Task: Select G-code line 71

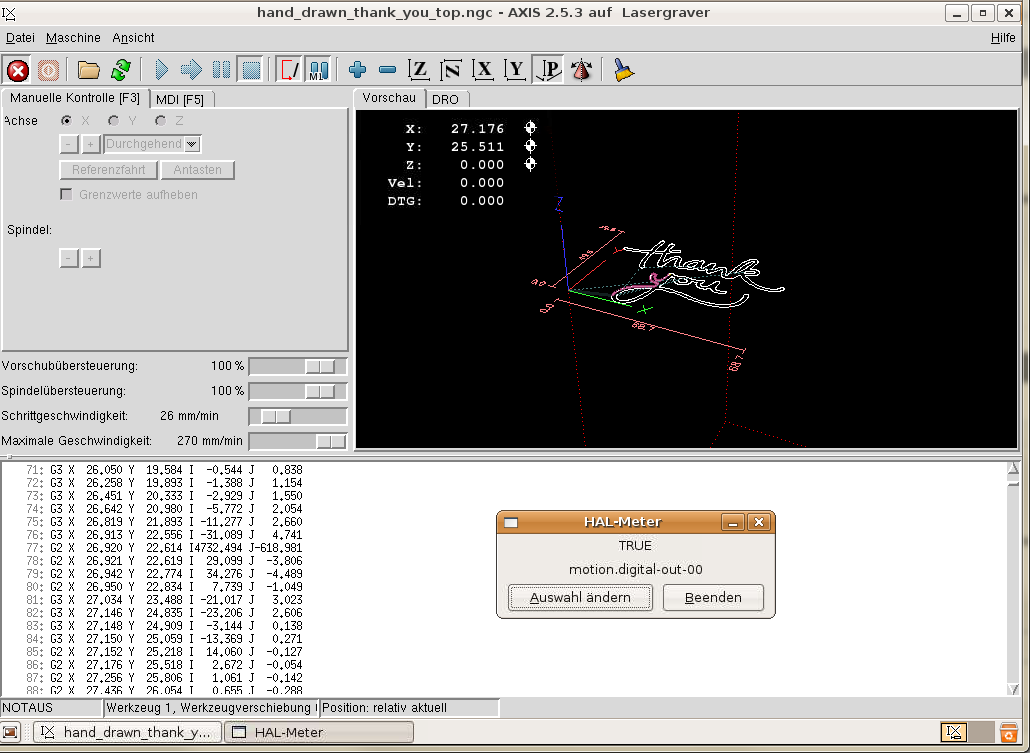Action: (x=164, y=470)
